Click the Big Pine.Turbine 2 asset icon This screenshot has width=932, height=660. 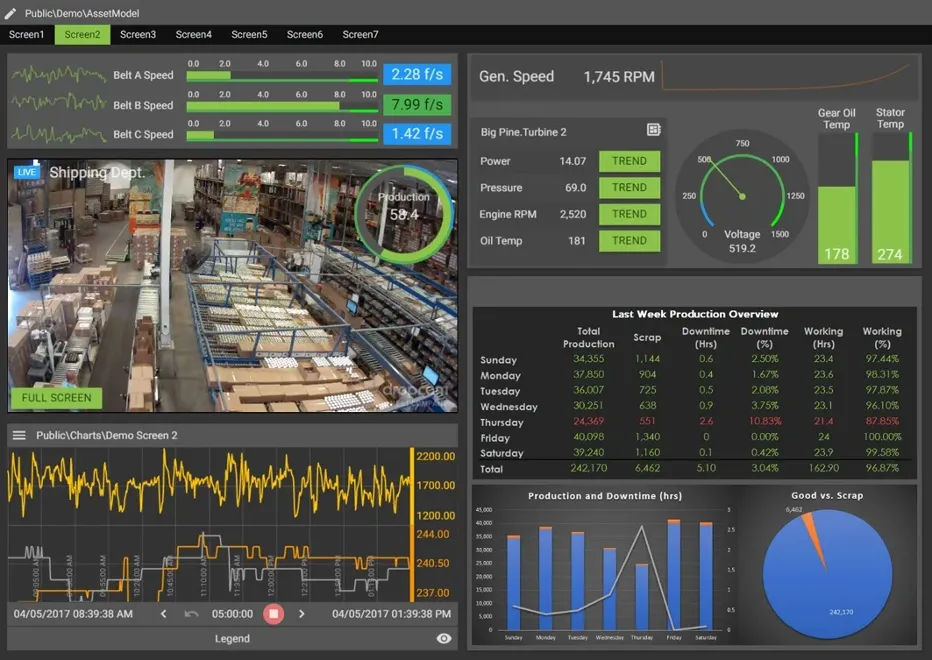[x=653, y=131]
